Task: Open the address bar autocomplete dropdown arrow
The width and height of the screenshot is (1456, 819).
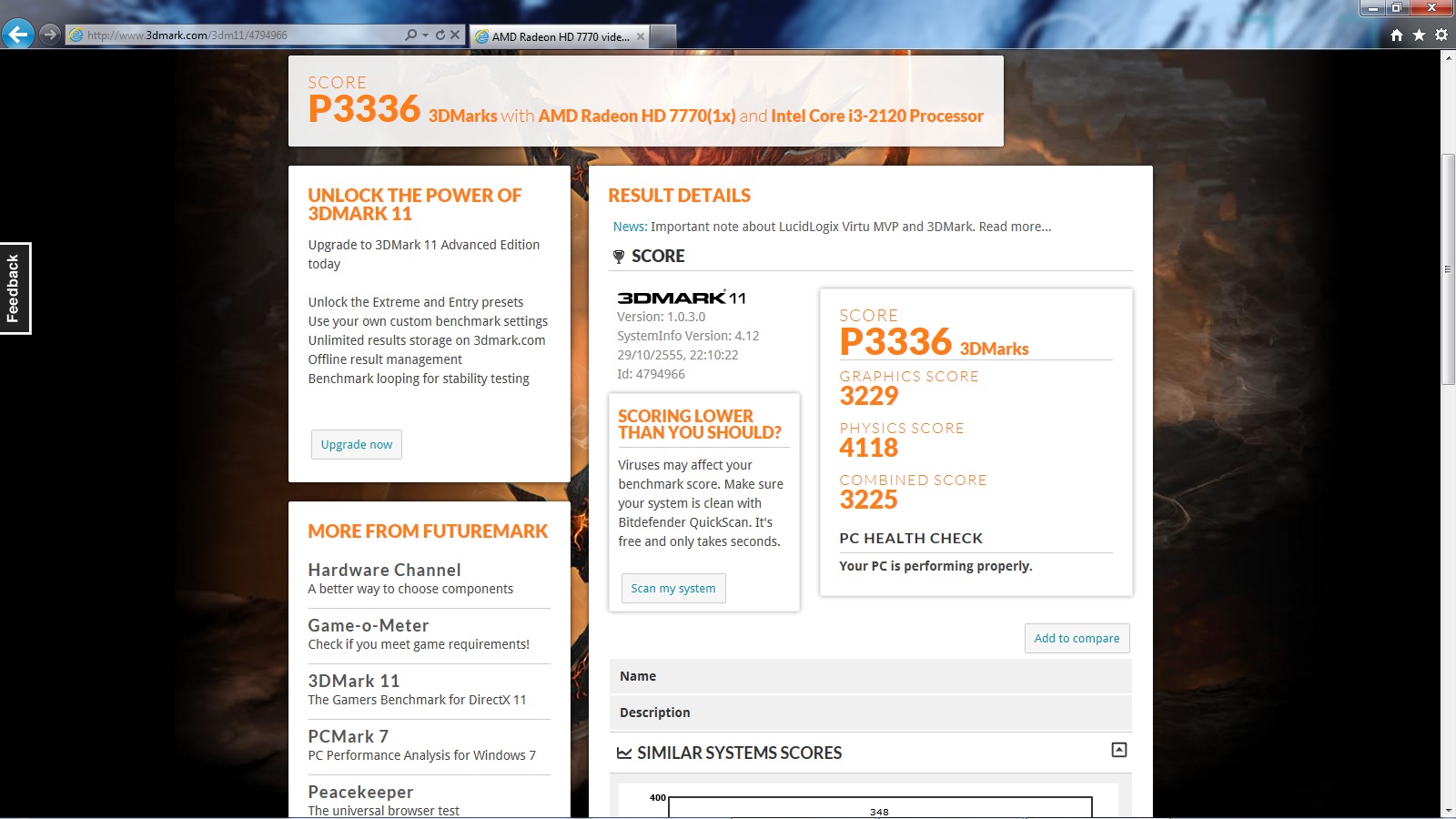Action: pos(425,35)
